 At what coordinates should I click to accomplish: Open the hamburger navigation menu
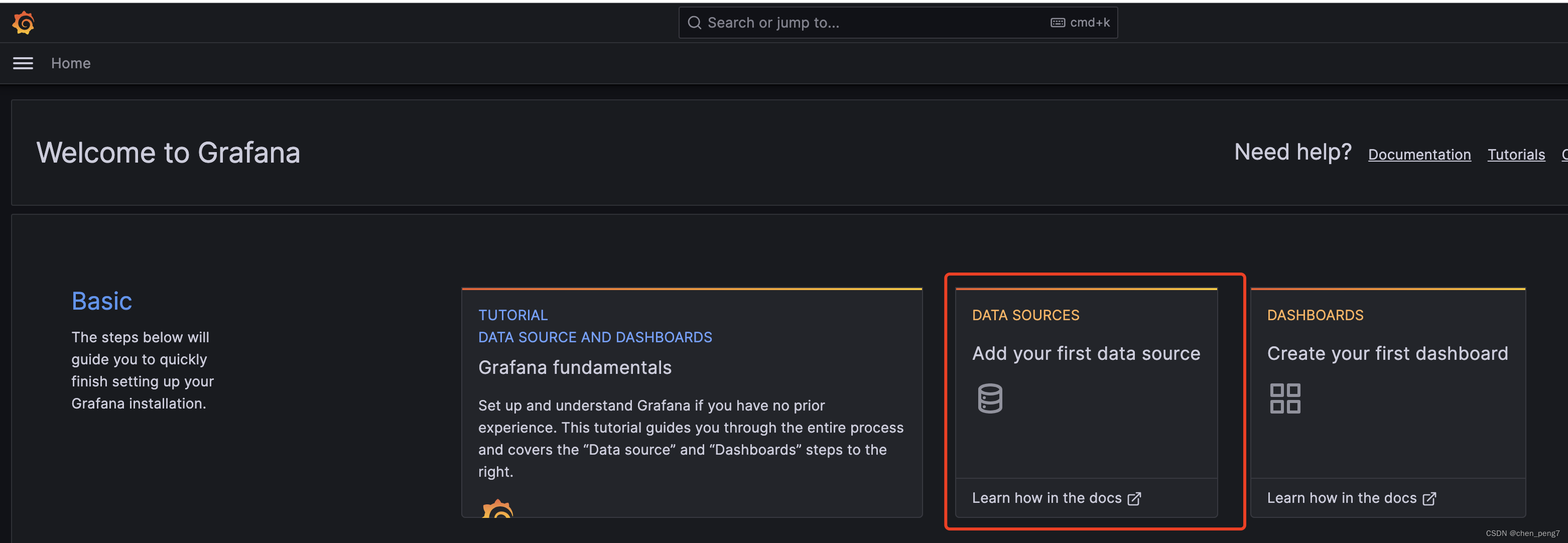click(x=23, y=63)
